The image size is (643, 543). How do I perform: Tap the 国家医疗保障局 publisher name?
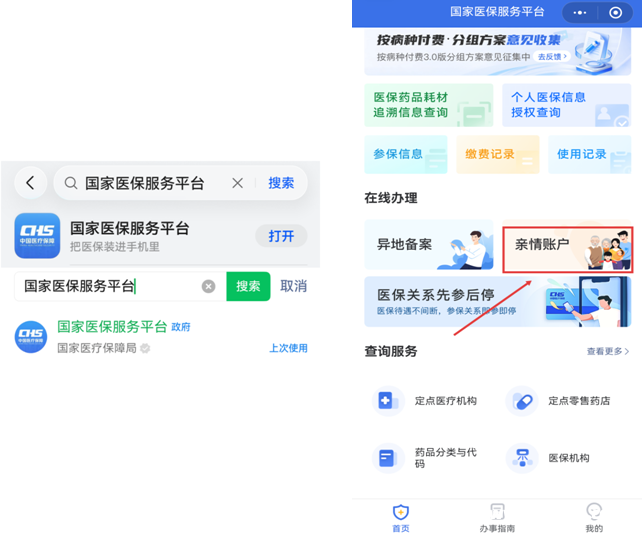point(97,348)
